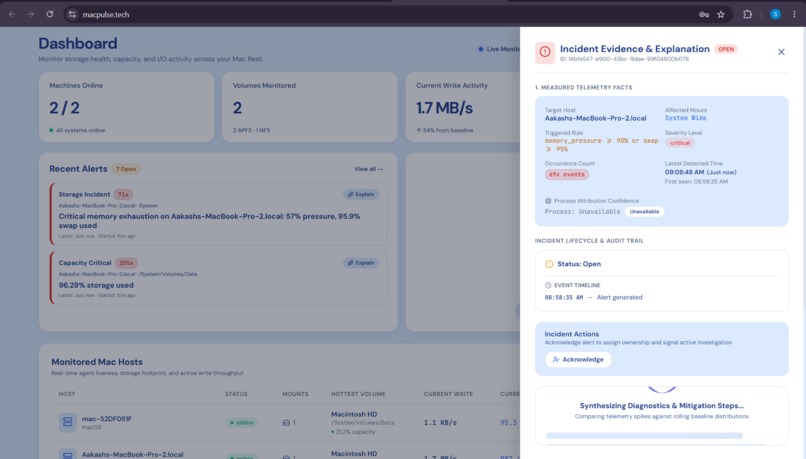
Task: Open the View all alerts link
Action: coord(368,169)
